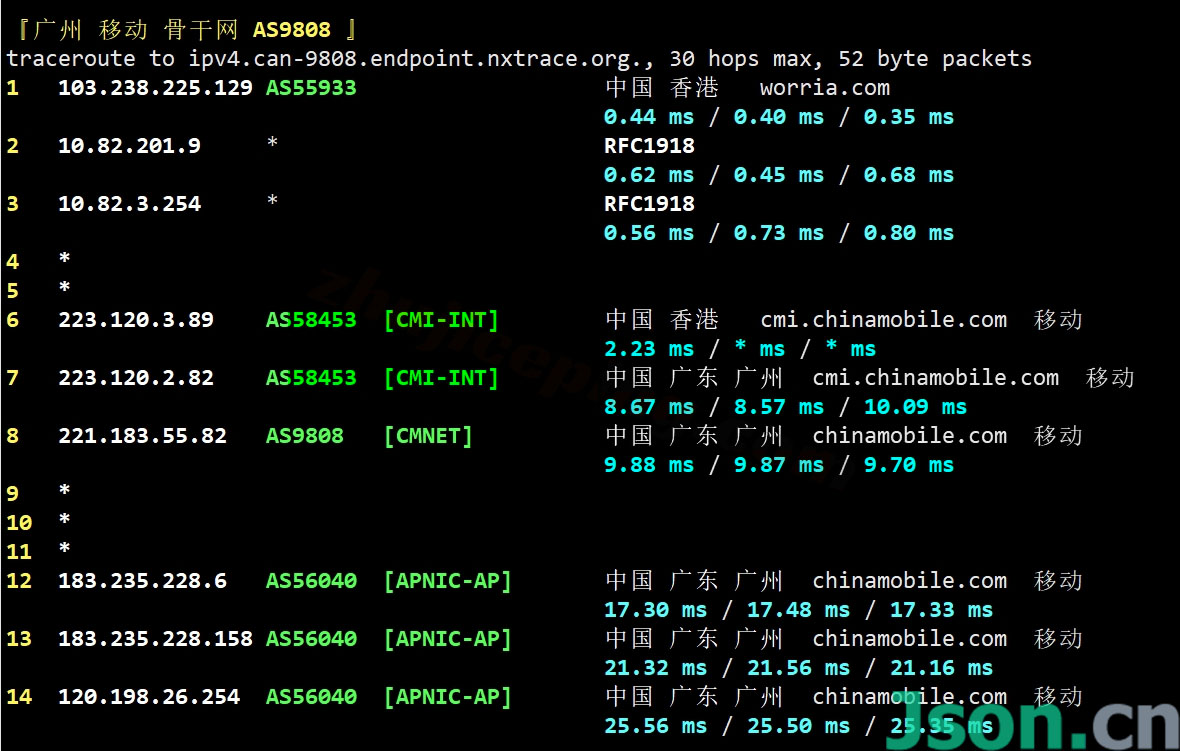1180x751 pixels.
Task: Click IP address 221.183.55.82
Action: tap(142, 436)
